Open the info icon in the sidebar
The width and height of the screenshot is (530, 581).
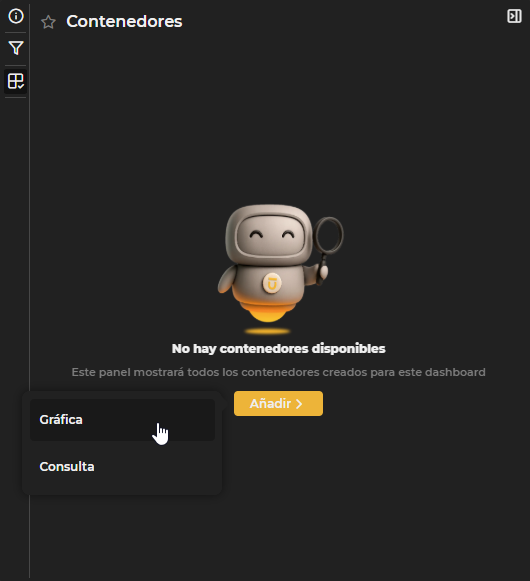point(16,16)
